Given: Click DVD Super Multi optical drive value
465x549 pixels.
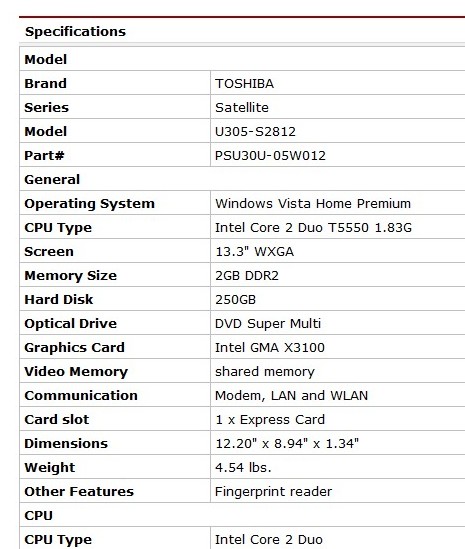Looking at the screenshot, I should tap(268, 324).
